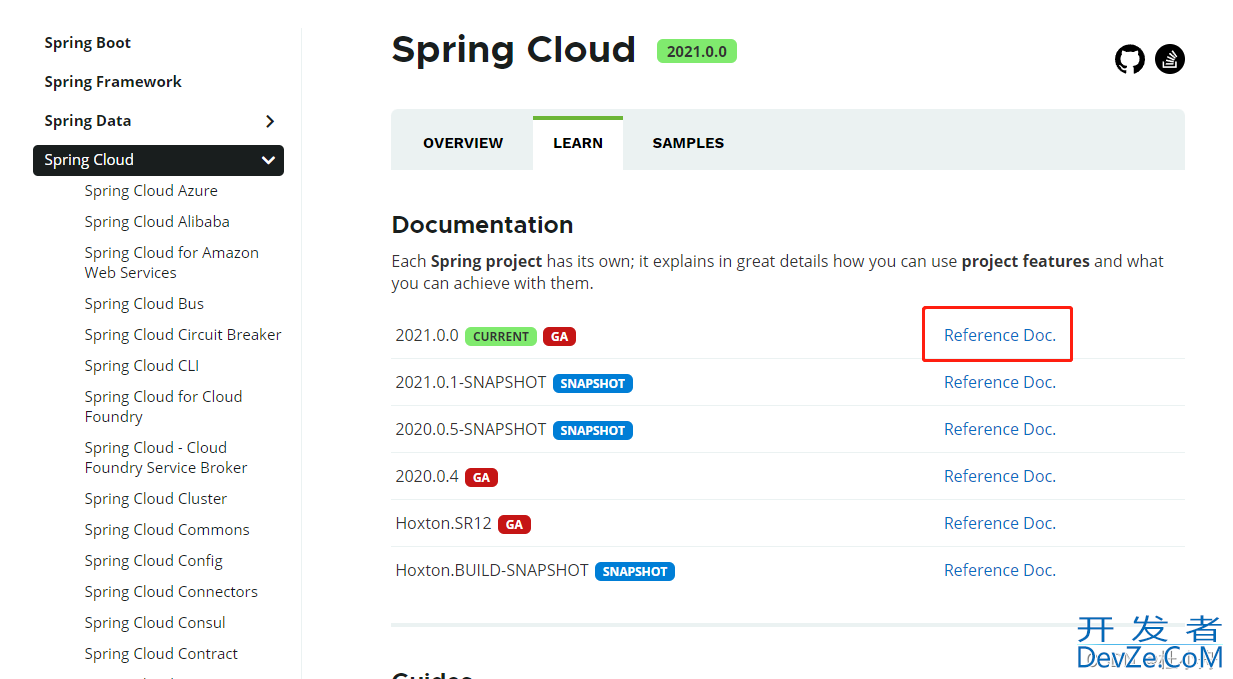Click the 2021.0.0 version badge beside title
Viewport: 1233px width, 679px height.
(697, 51)
